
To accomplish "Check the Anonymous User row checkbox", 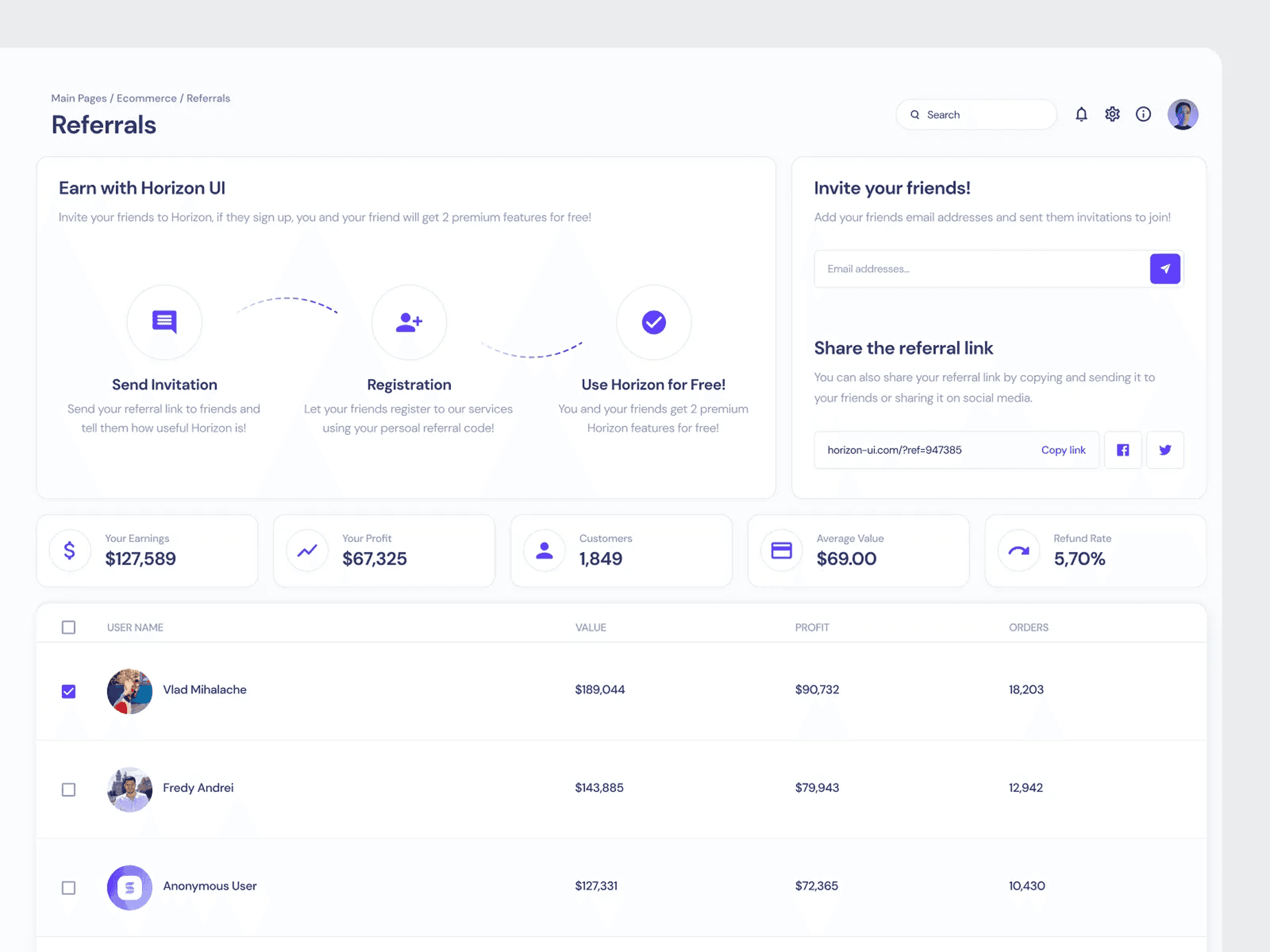I will tap(69, 887).
